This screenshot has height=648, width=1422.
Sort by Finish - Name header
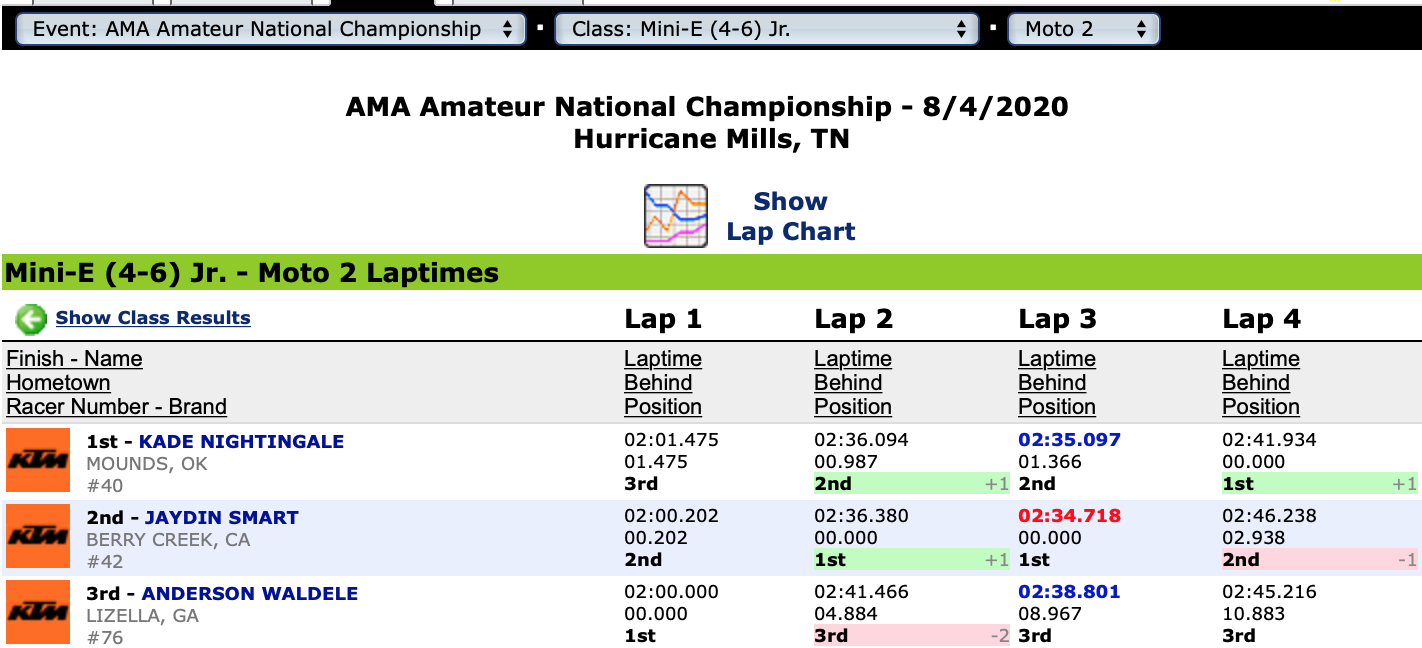(x=74, y=359)
